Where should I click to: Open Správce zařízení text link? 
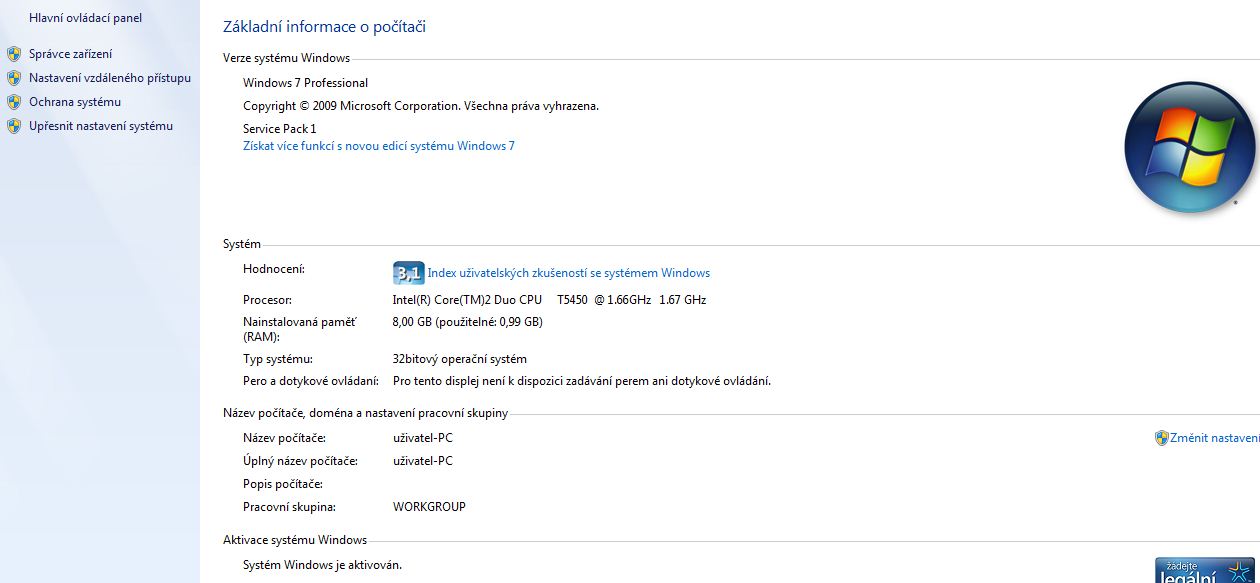coord(70,54)
